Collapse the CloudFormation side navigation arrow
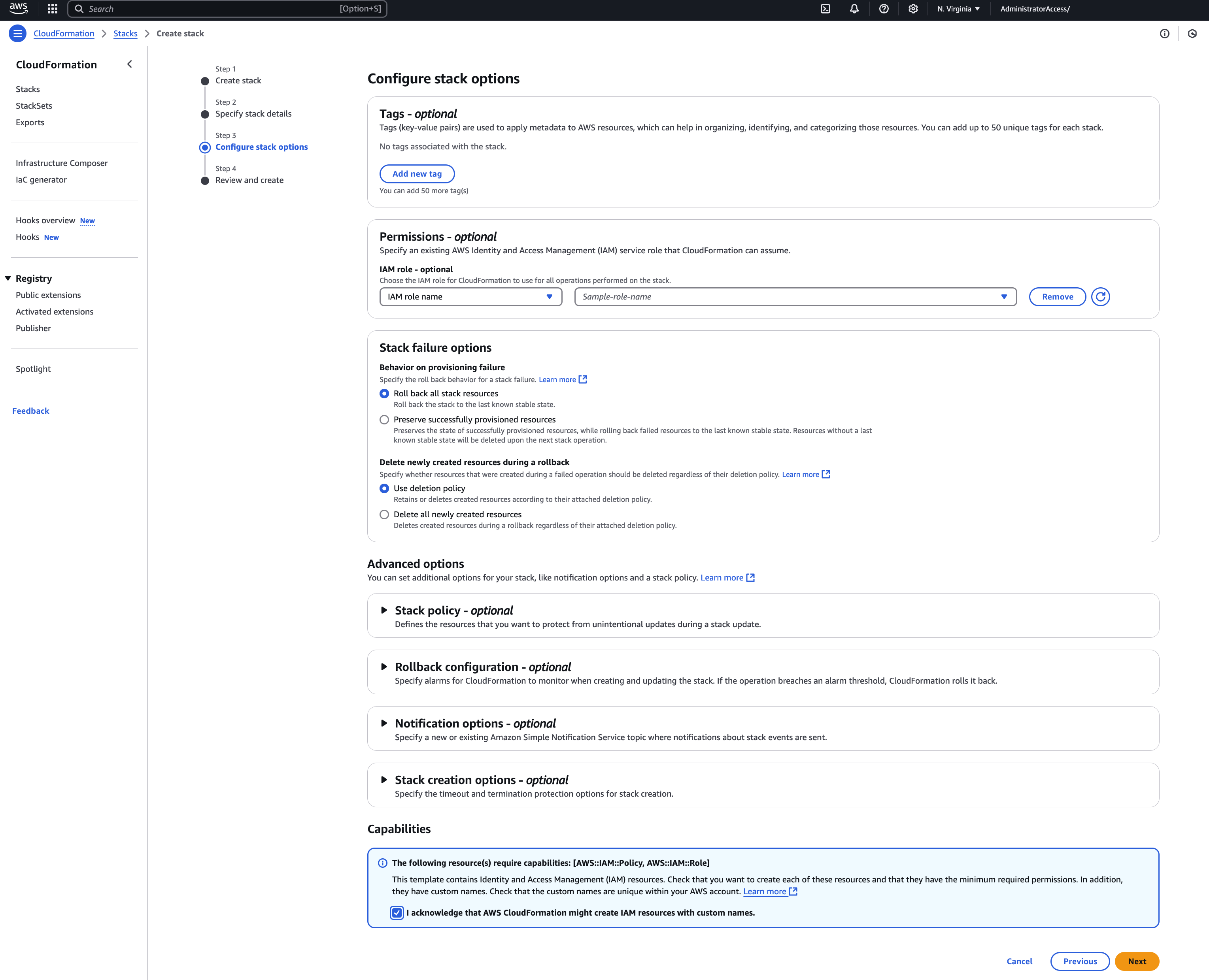1209x980 pixels. [x=130, y=64]
